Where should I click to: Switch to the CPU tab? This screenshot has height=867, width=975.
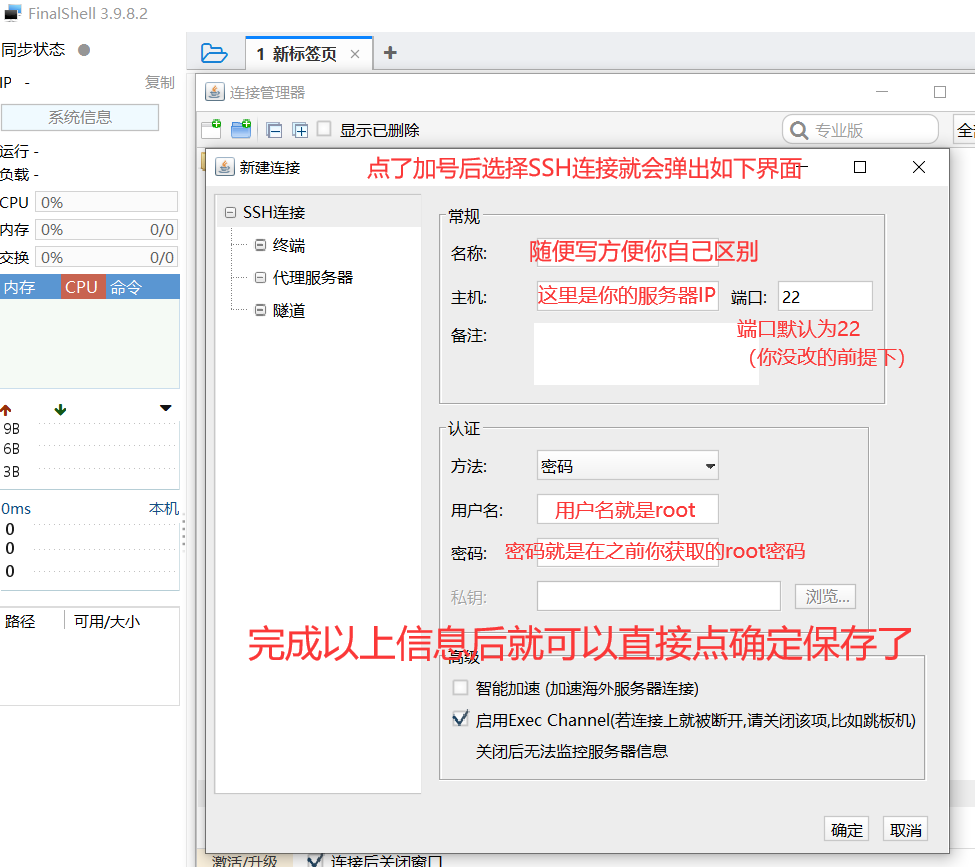click(81, 287)
